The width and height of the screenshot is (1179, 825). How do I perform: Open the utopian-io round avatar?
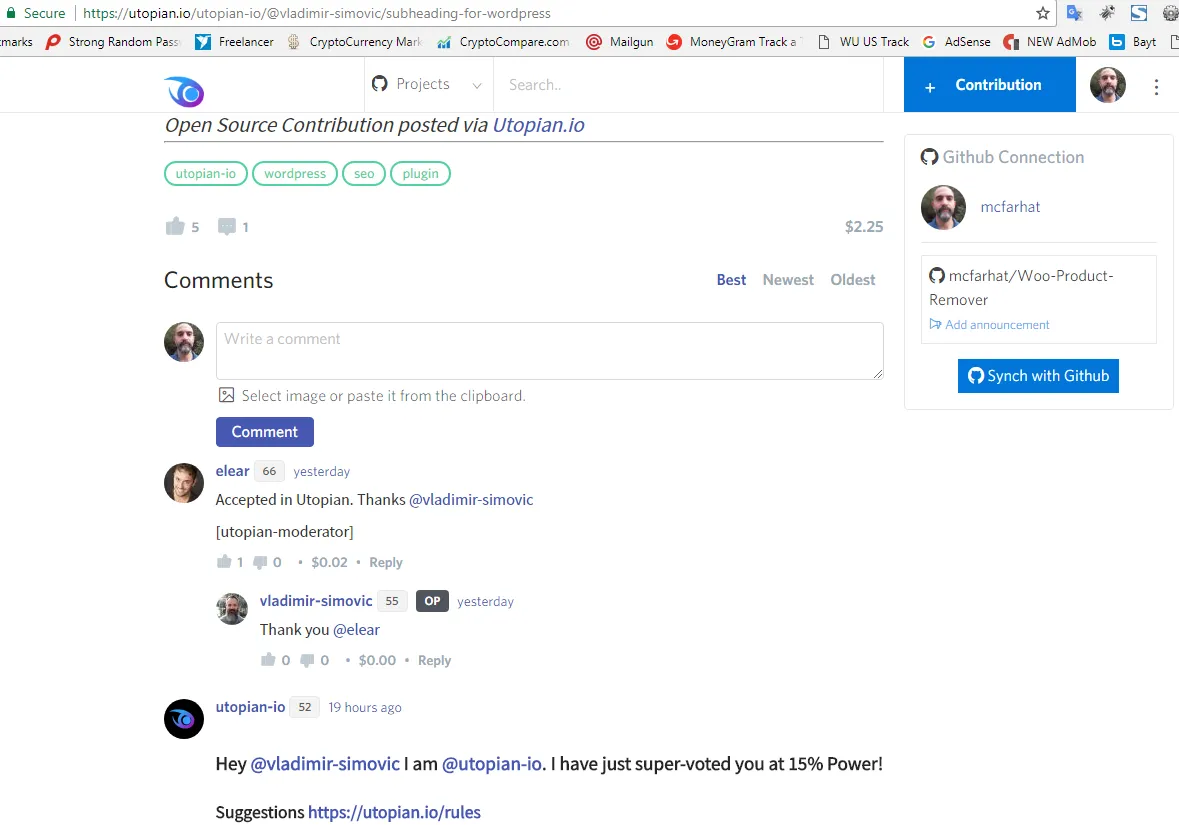[x=183, y=719]
